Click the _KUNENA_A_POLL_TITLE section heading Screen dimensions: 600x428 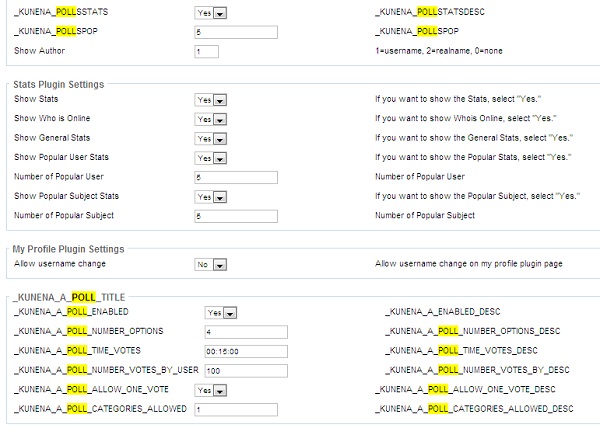click(x=68, y=297)
